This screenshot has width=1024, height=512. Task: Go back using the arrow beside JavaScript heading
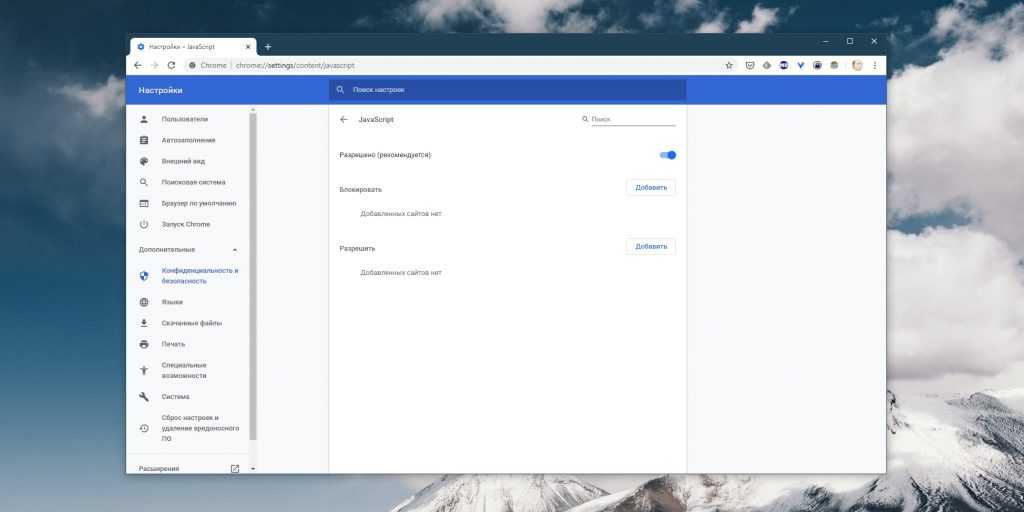point(344,119)
